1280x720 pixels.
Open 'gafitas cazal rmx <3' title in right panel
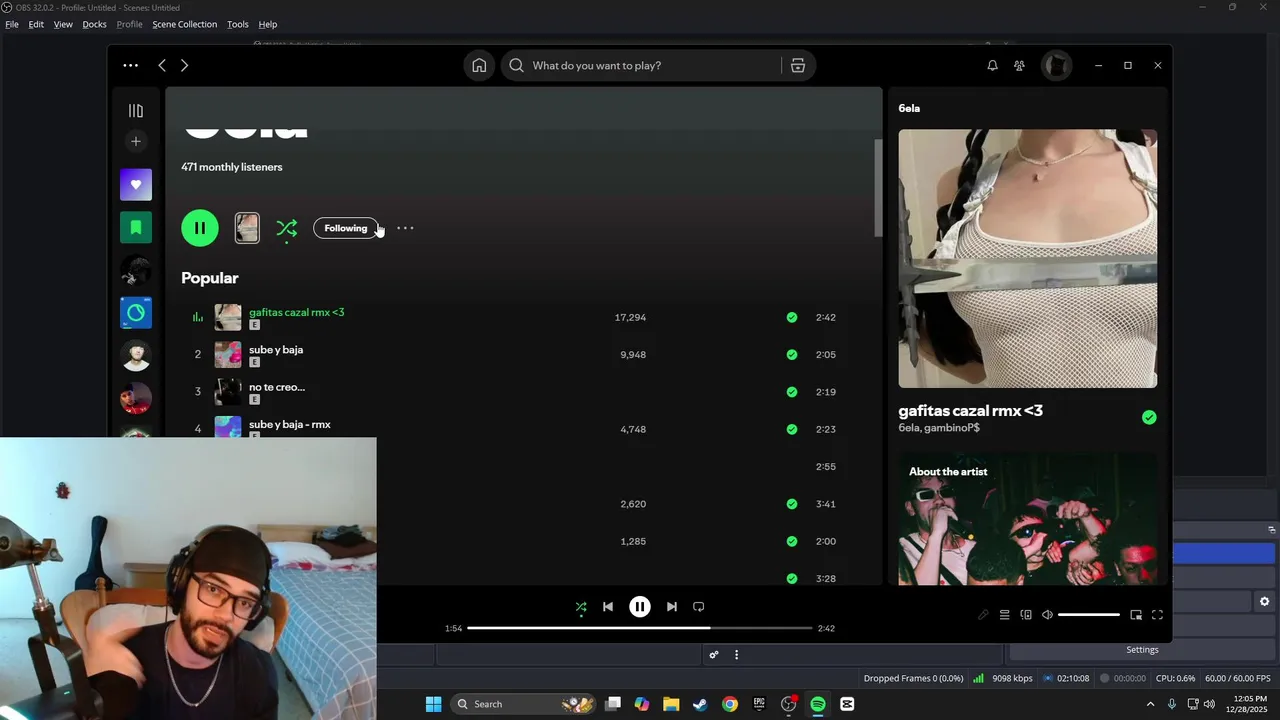coord(970,411)
